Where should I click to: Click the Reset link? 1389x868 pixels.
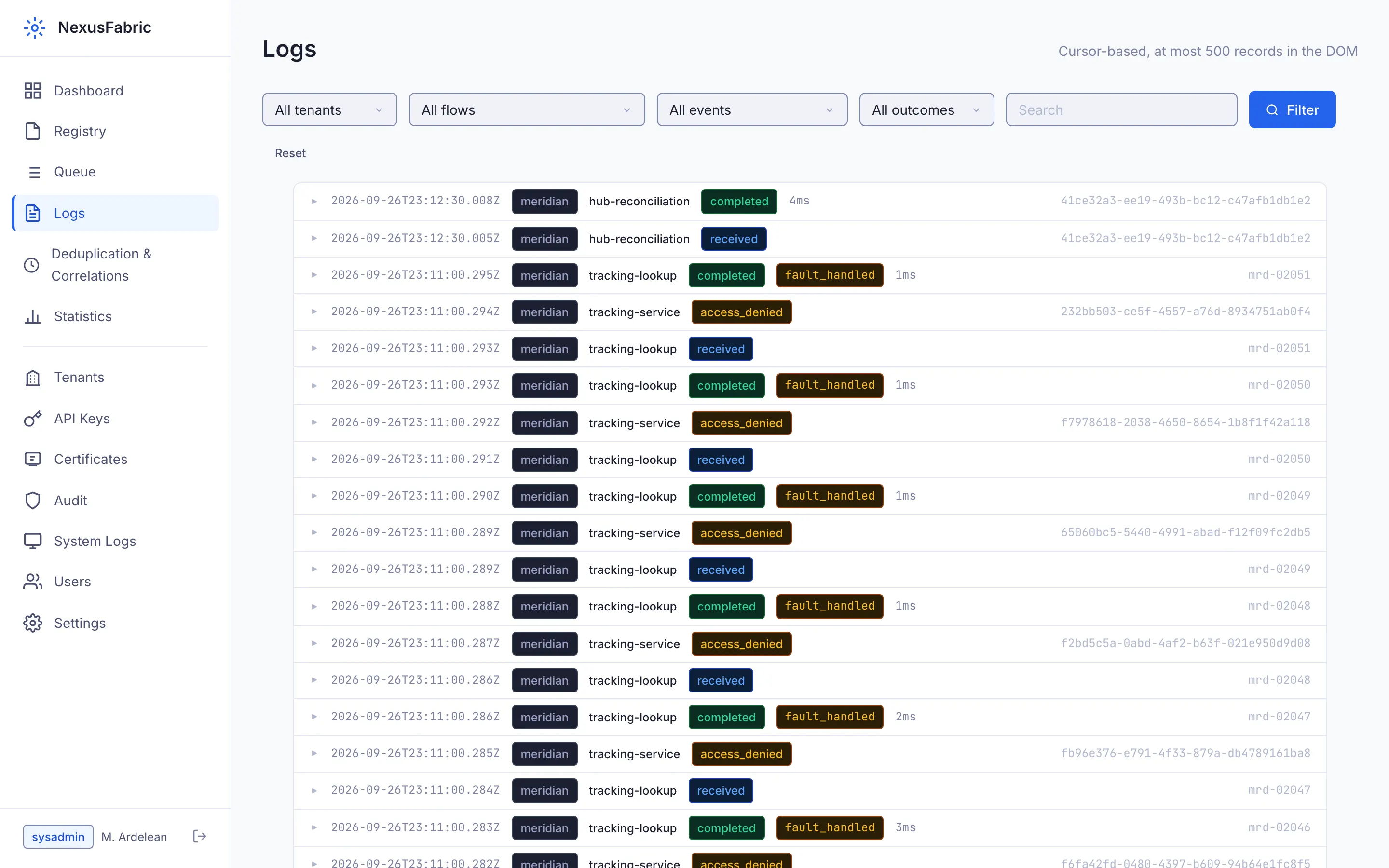290,153
